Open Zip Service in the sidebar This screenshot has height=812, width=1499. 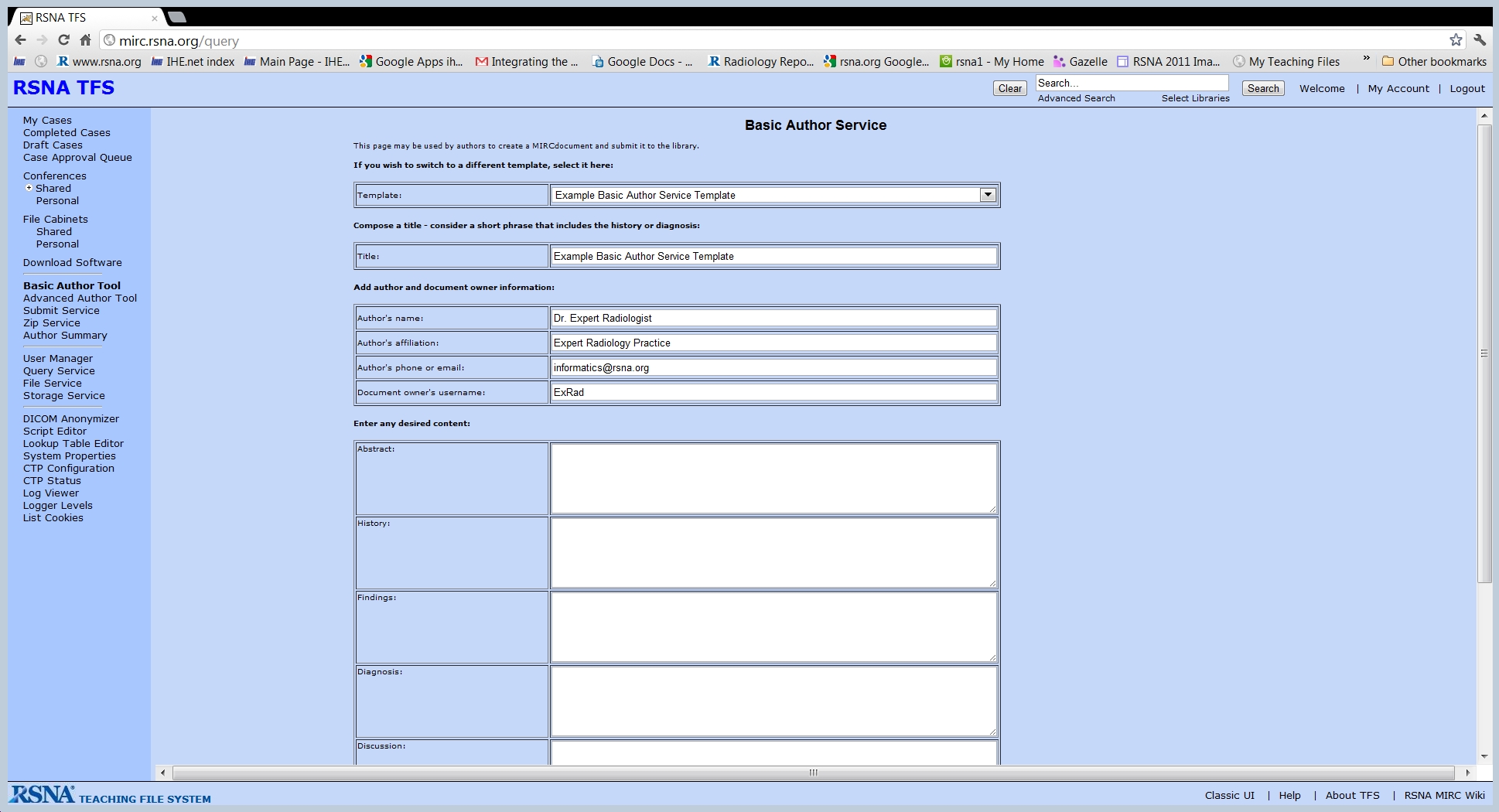click(x=52, y=323)
